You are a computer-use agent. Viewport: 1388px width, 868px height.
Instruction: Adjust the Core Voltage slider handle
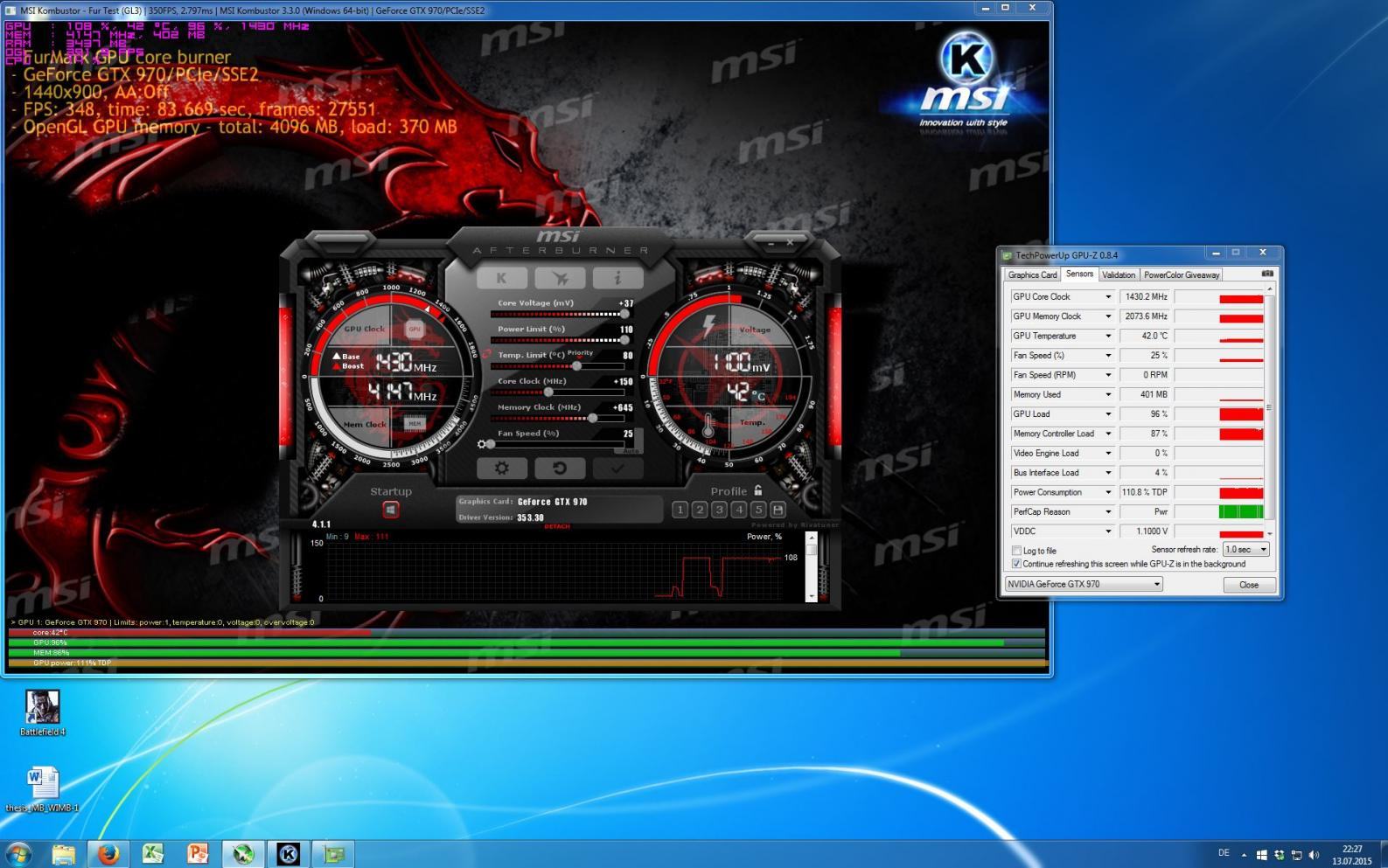(624, 314)
